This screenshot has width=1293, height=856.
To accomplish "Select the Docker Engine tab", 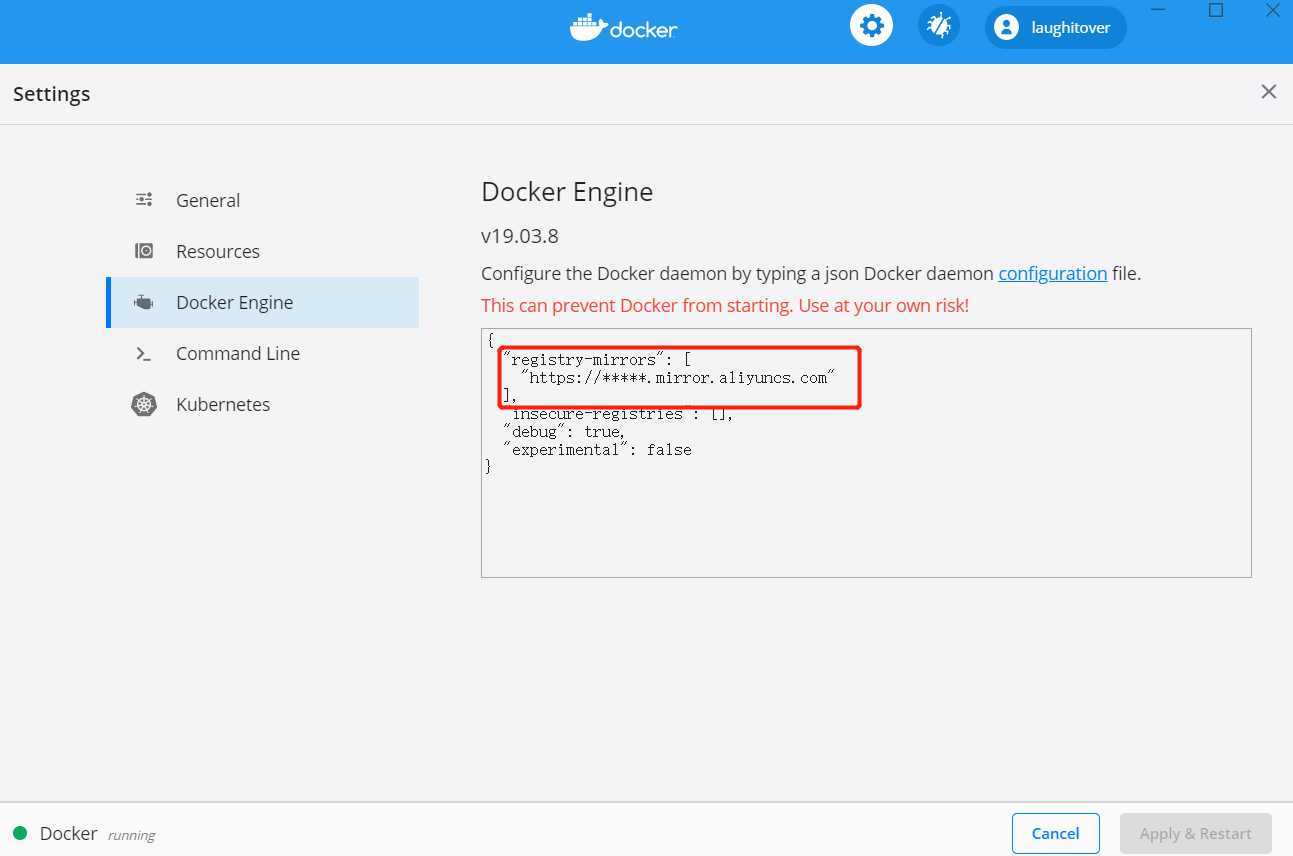I will pos(263,302).
